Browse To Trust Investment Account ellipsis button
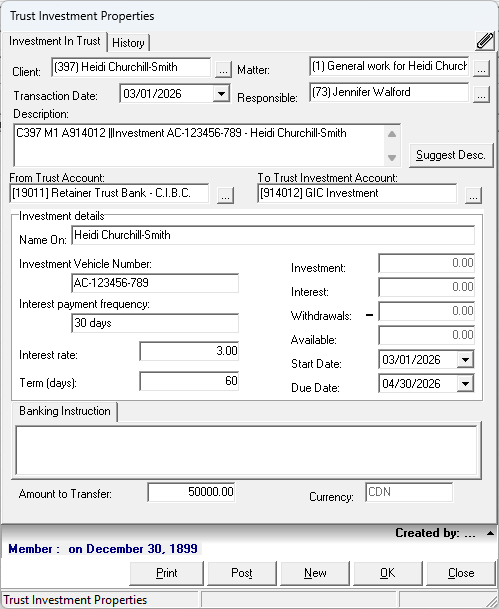 (473, 195)
